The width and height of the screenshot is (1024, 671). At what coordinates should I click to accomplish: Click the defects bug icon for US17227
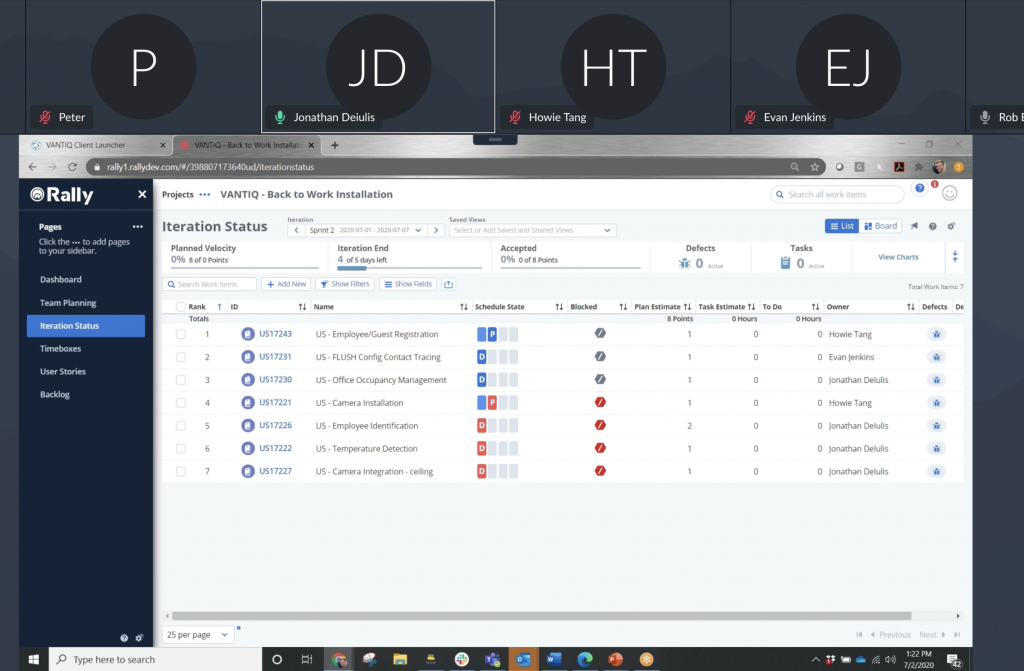coord(936,471)
